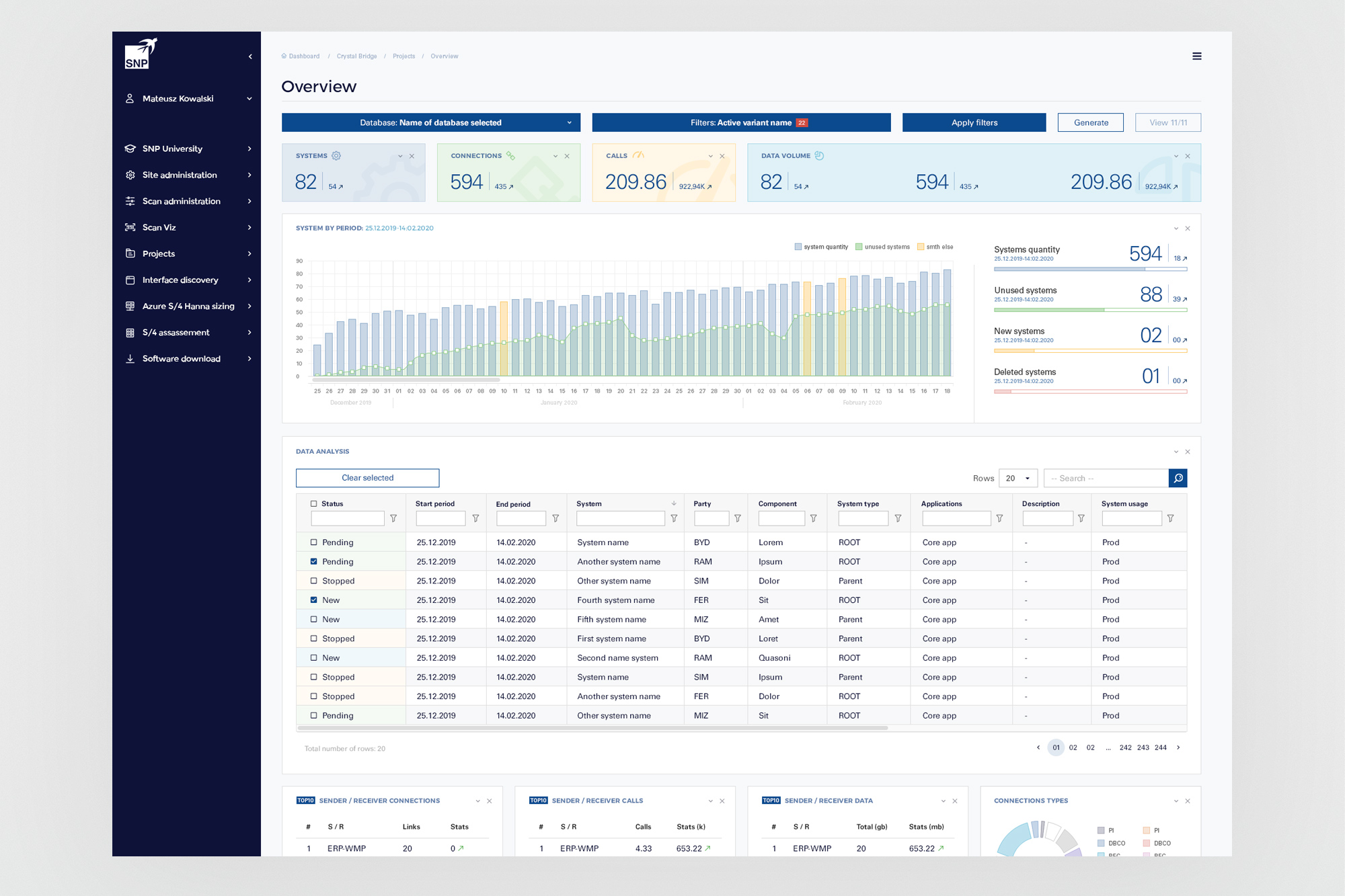Toggle the select-all Status header checkbox
Viewport: 1345px width, 896px height.
[x=313, y=503]
